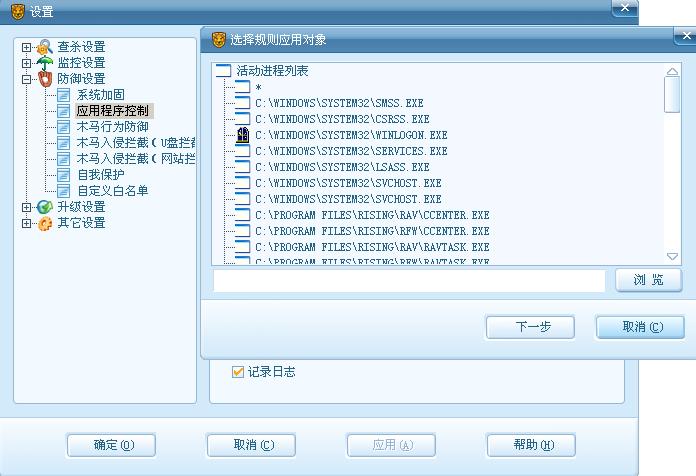Screen dimensions: 696x476
Task: Click the page icon beside 系统加固
Action: [x=63, y=95]
